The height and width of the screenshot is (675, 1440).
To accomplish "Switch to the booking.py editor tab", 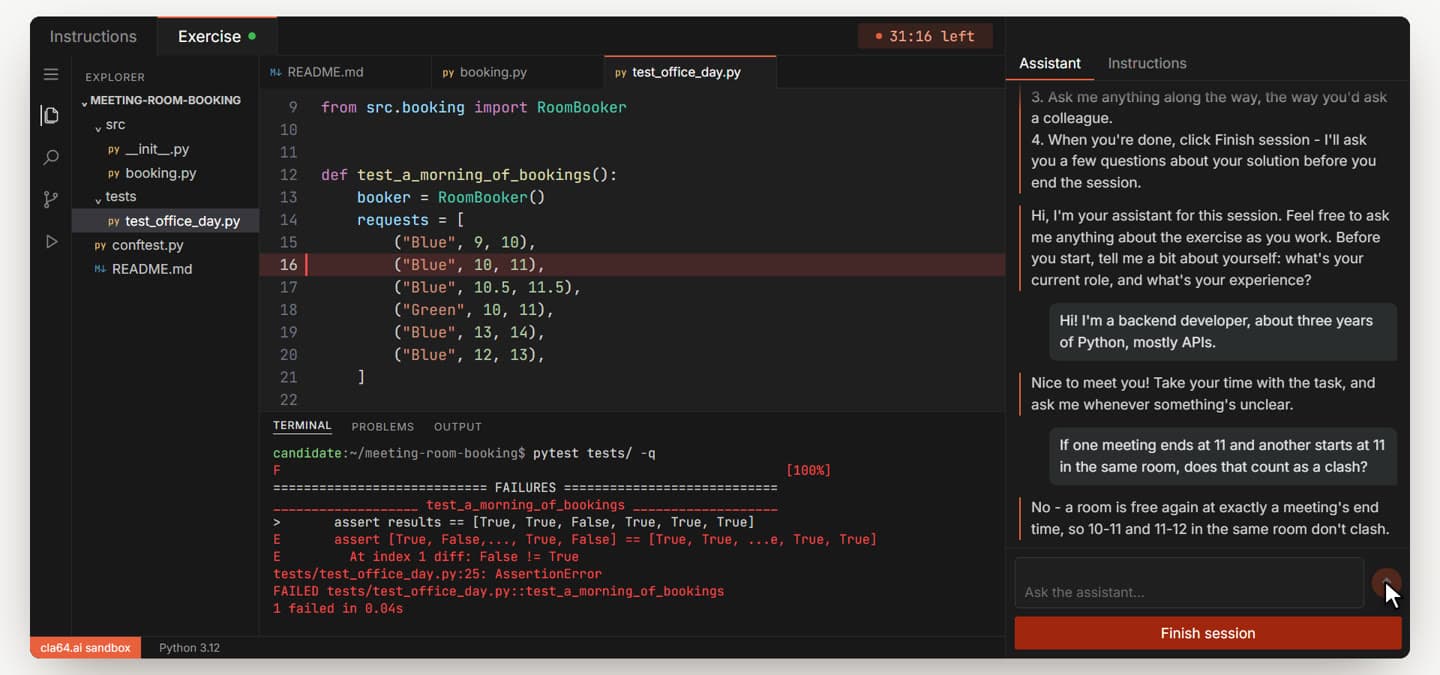I will pyautogui.click(x=517, y=72).
